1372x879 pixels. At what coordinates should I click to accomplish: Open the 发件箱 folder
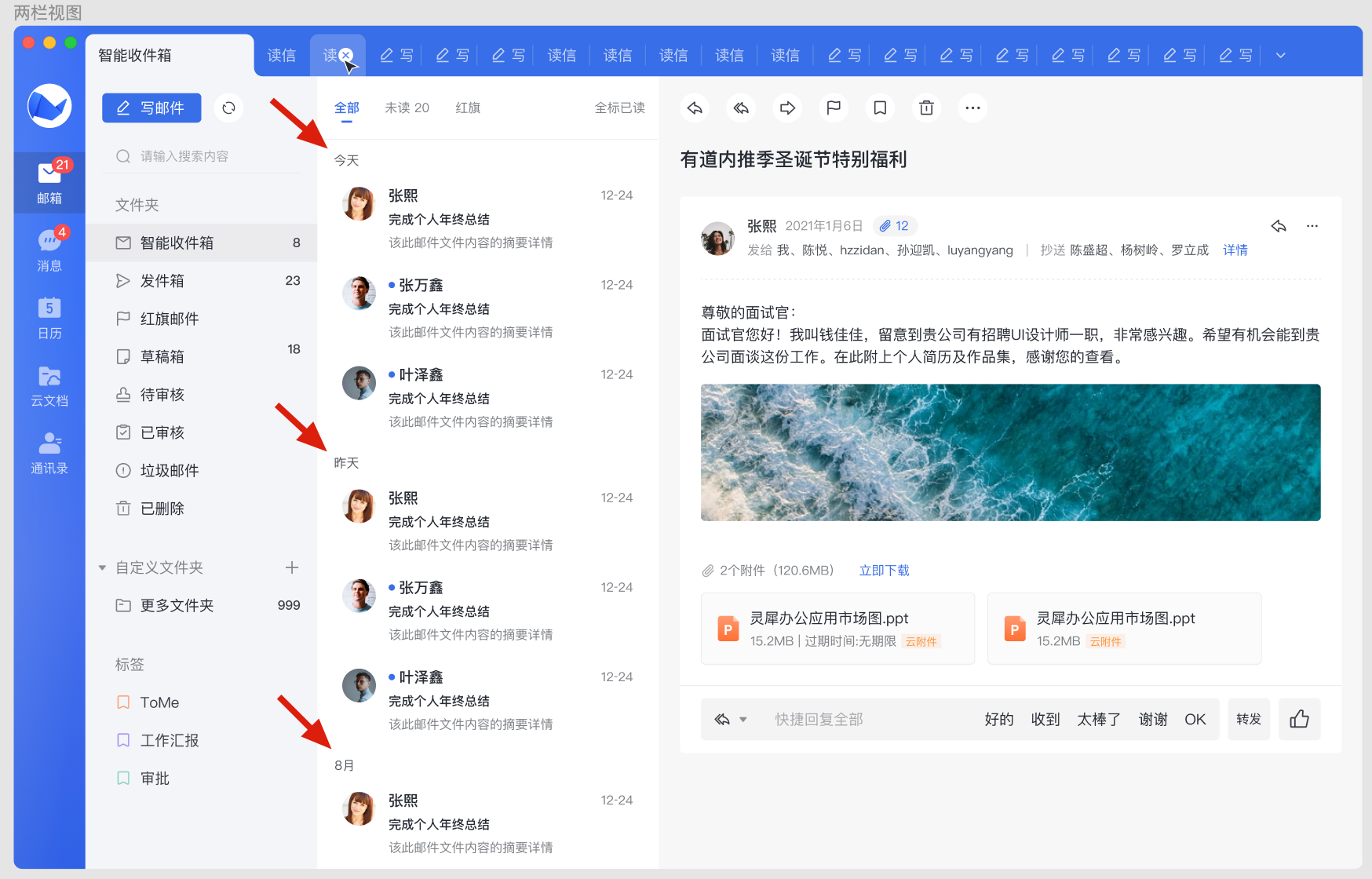click(202, 281)
